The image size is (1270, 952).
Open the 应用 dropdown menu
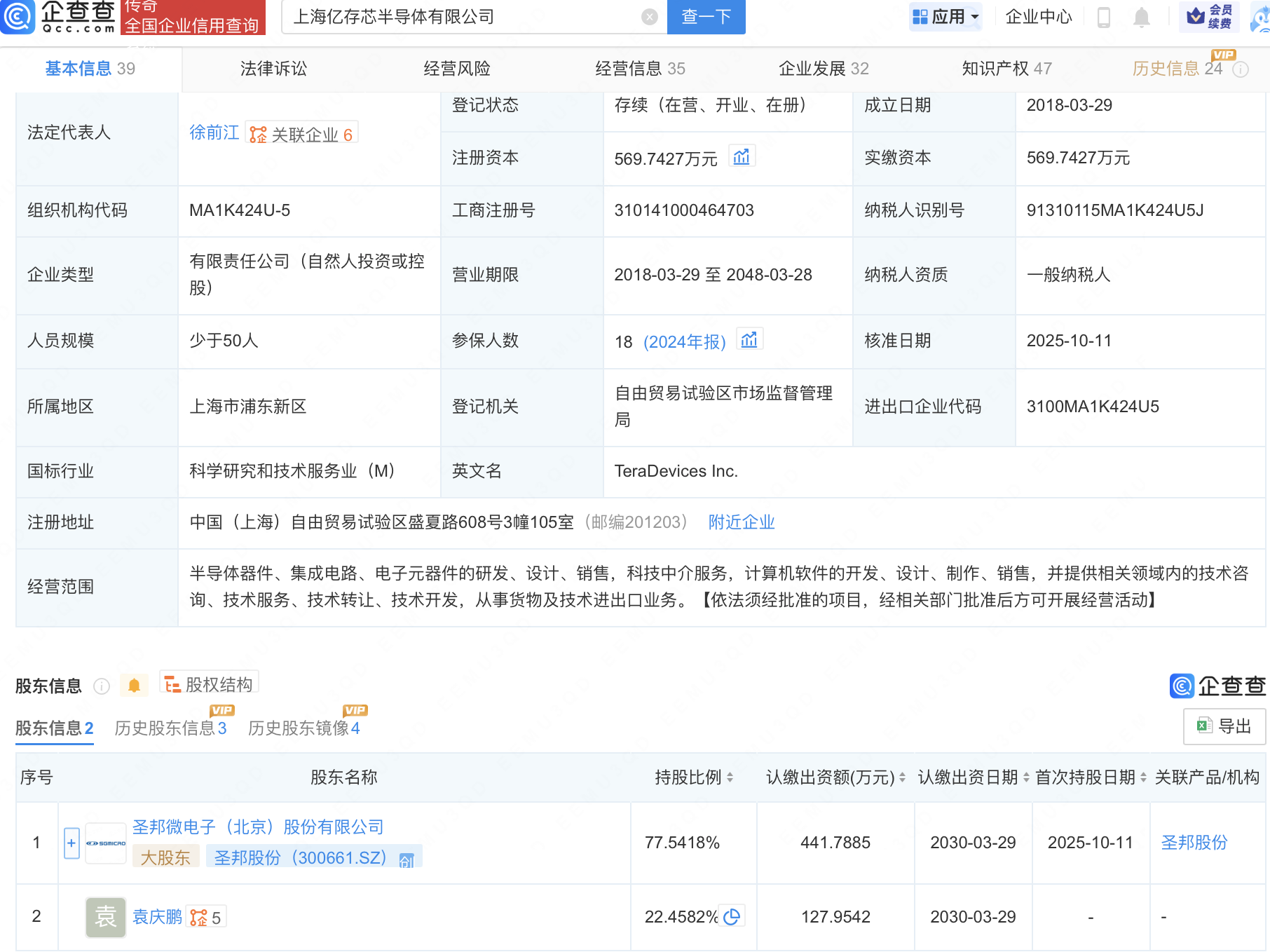(945, 17)
